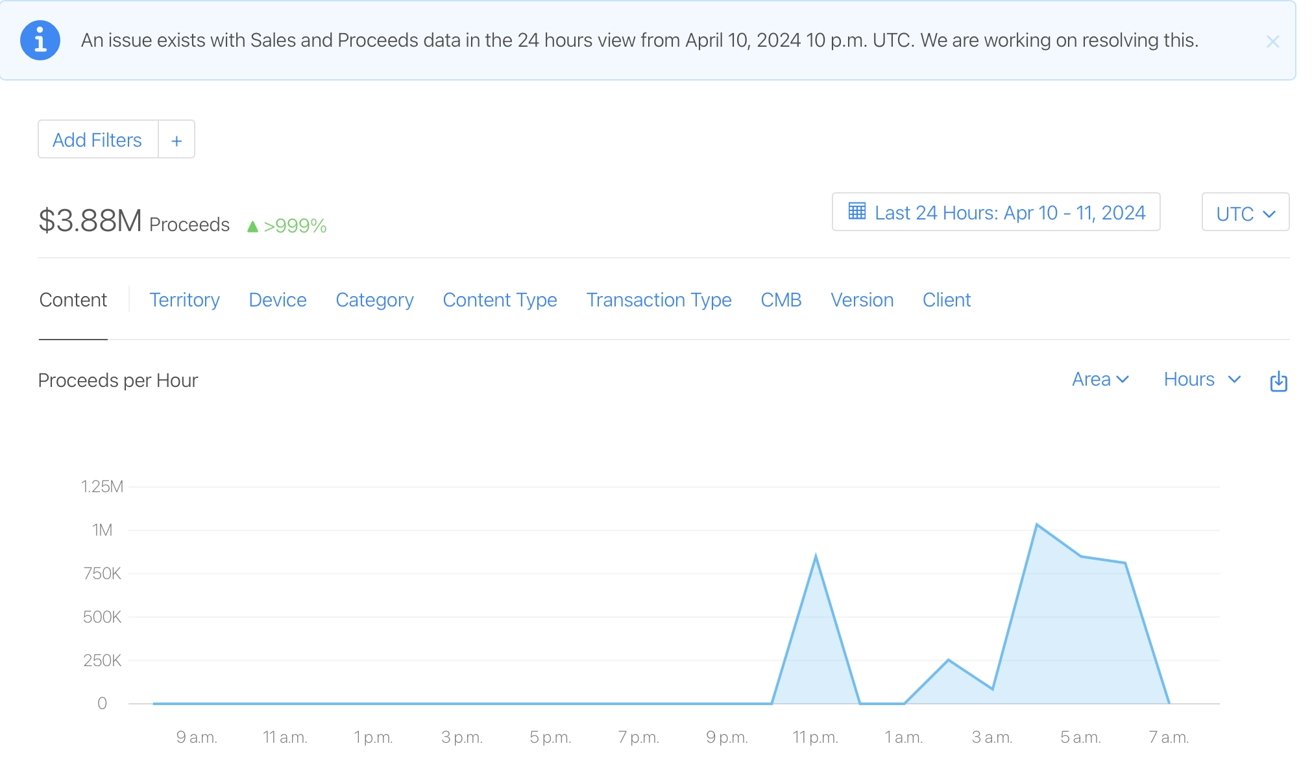Select the Content tab
Image resolution: width=1312 pixels, height=759 pixels.
pyautogui.click(x=73, y=300)
